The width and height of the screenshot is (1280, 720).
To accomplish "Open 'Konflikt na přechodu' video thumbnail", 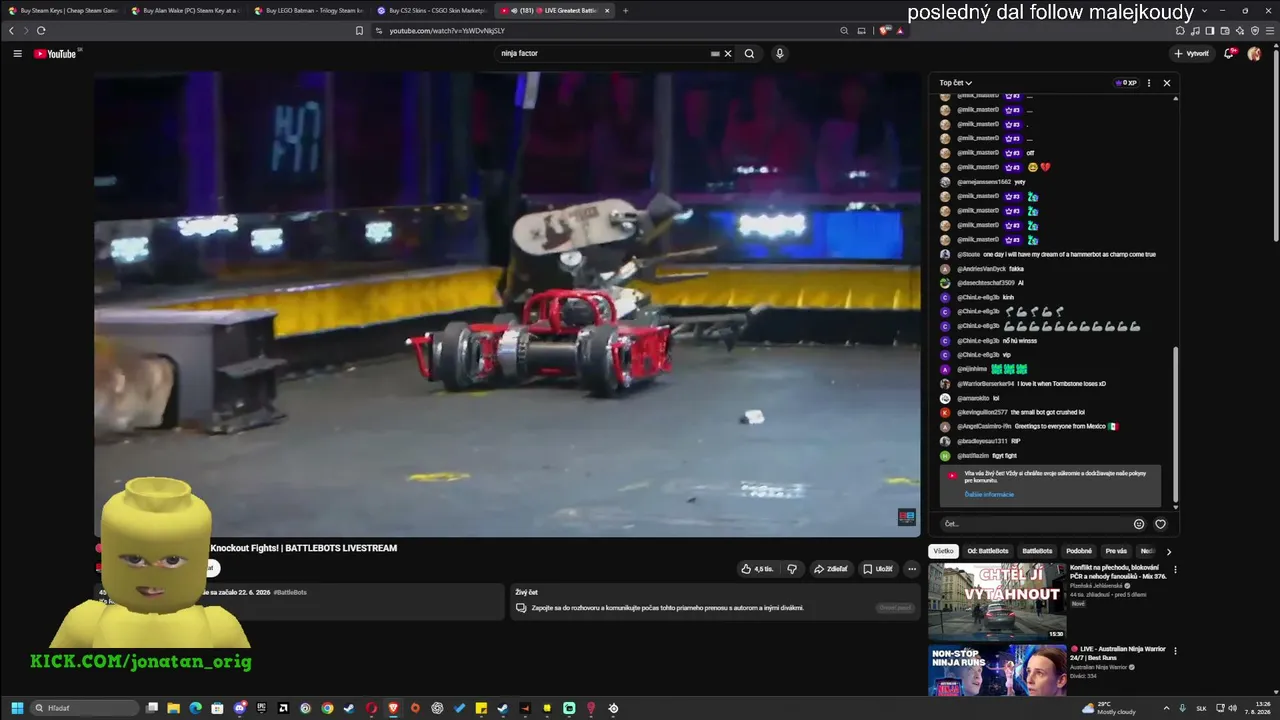I will 997,601.
